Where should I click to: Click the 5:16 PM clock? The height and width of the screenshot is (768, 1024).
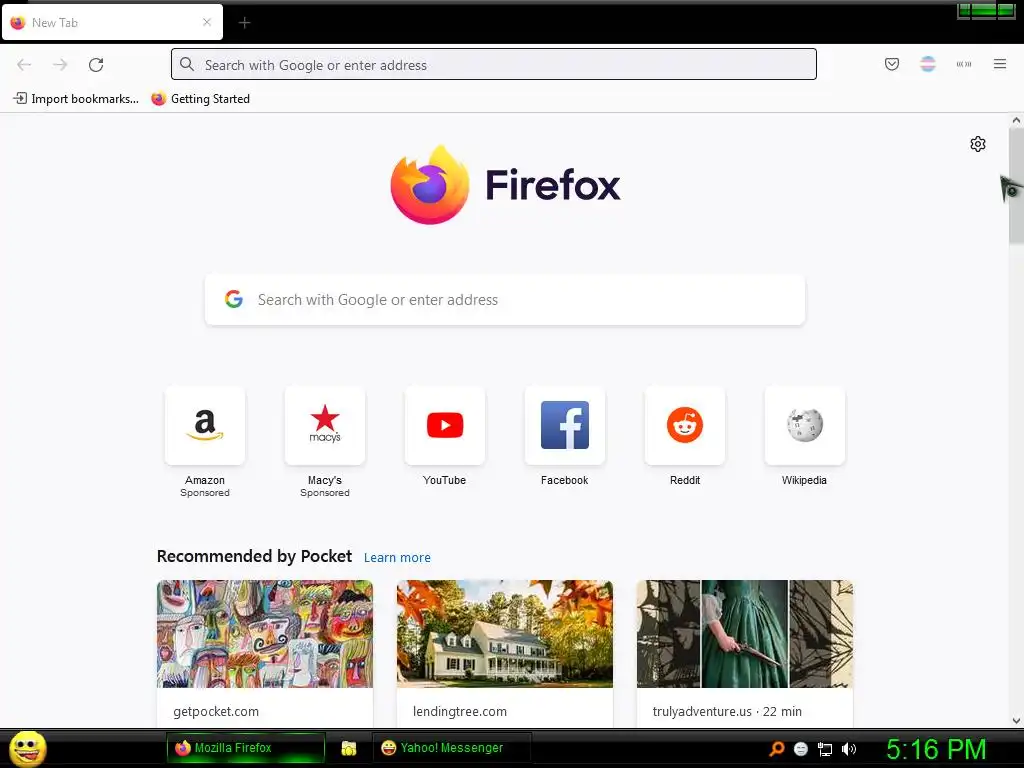coord(936,749)
